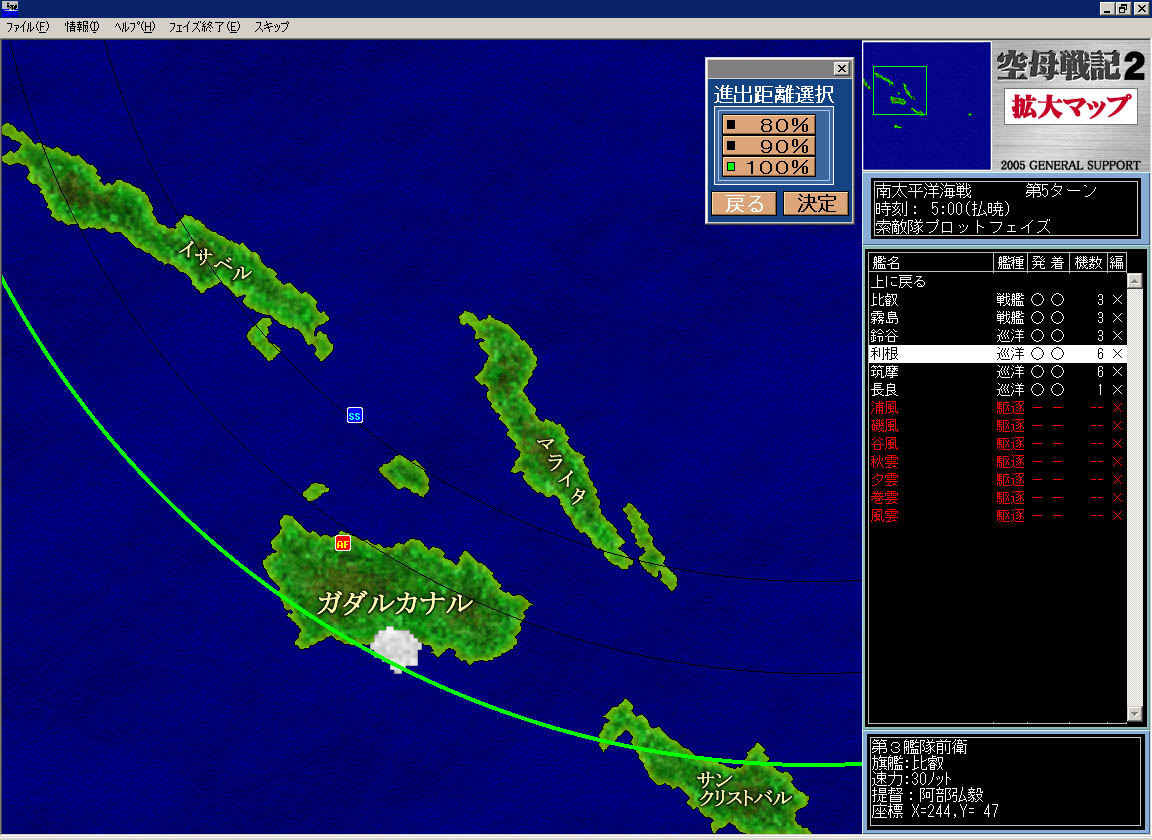Click the サンクリストバル island label
Viewport: 1152px width, 840px height.
(744, 790)
